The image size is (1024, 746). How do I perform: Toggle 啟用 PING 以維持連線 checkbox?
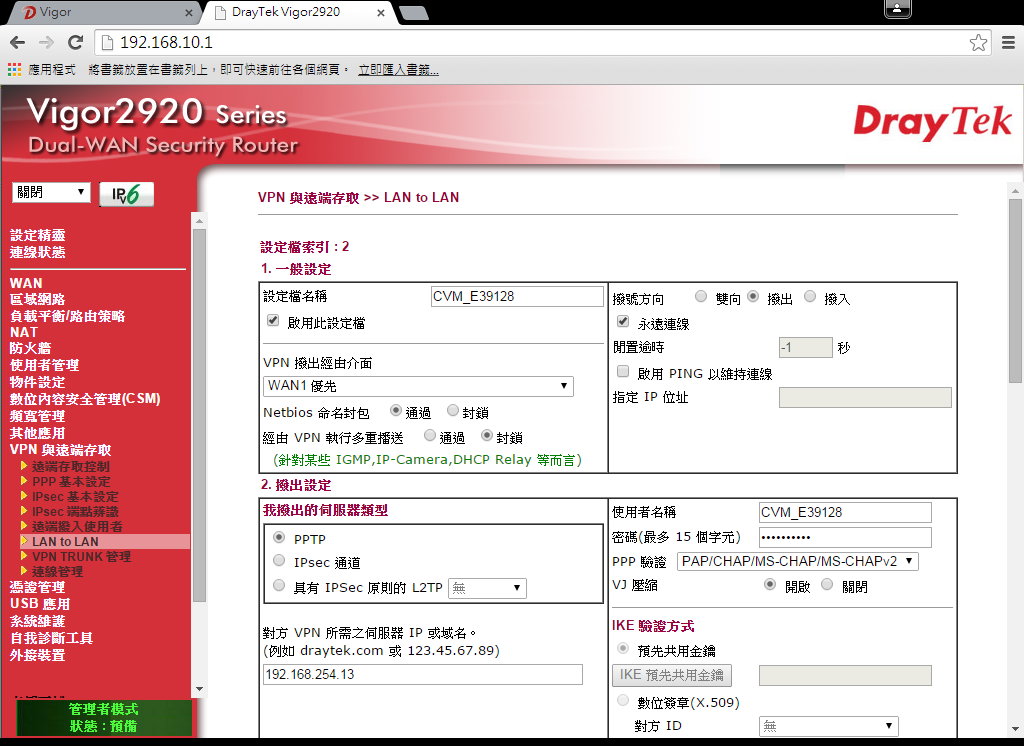coord(623,372)
